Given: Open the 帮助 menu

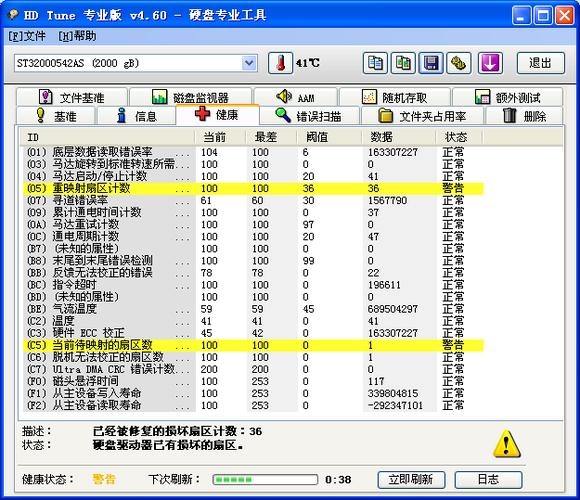Looking at the screenshot, I should click(x=77, y=36).
